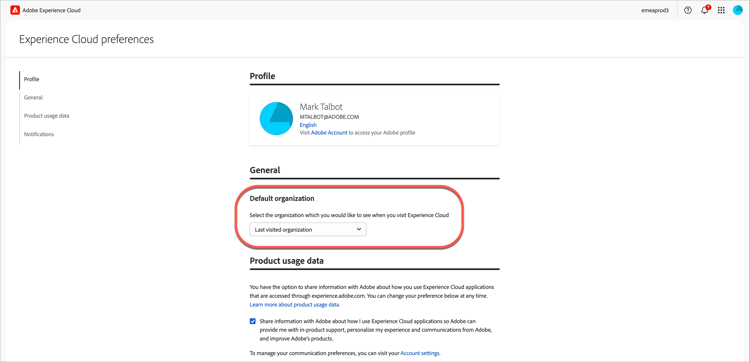
Task: Open the application switcher grid icon
Action: [x=721, y=10]
